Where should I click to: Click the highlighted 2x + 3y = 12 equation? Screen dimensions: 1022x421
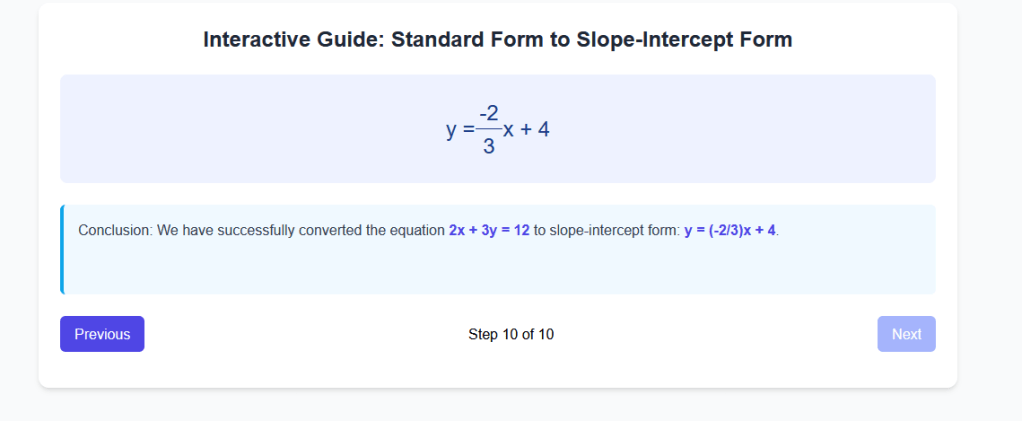click(489, 230)
